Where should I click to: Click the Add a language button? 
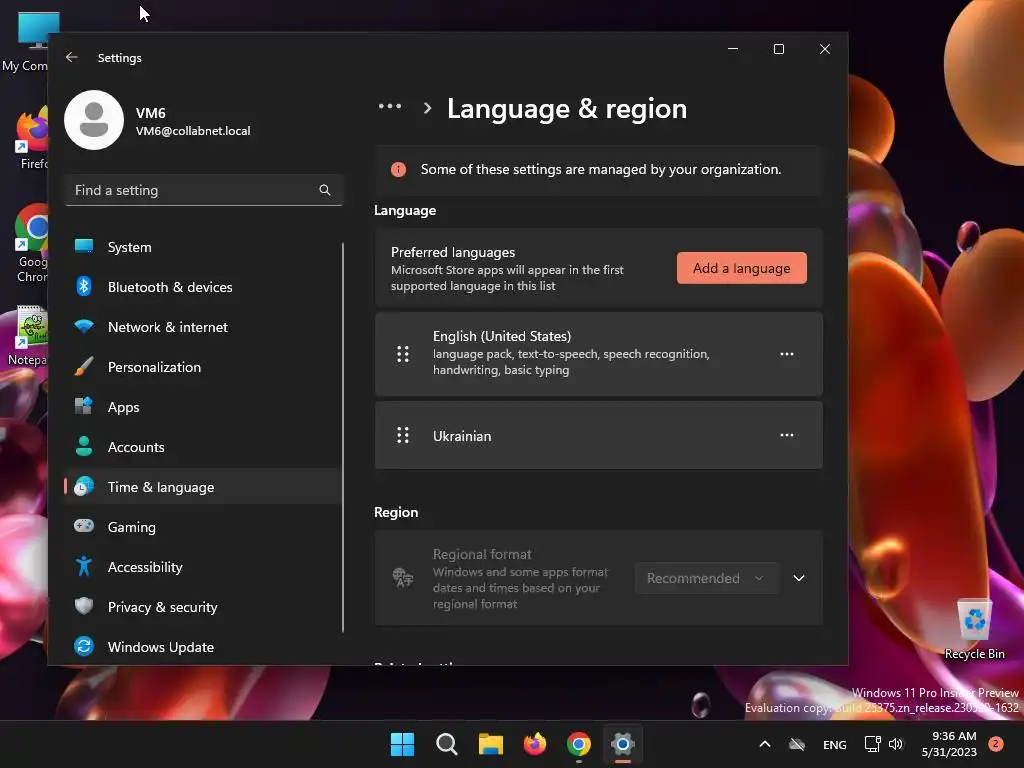pos(741,268)
